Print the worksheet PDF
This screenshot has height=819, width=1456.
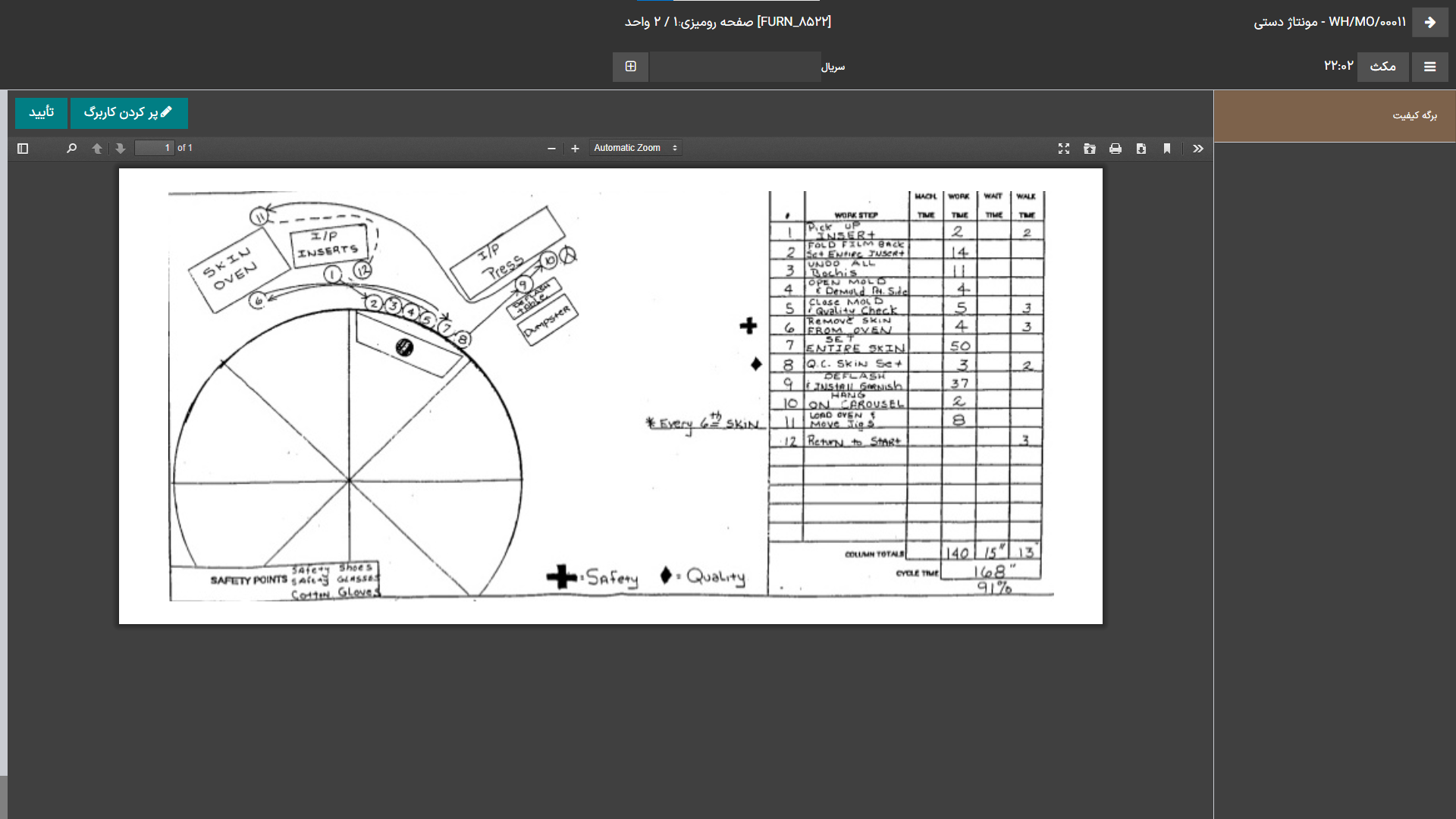1115,149
